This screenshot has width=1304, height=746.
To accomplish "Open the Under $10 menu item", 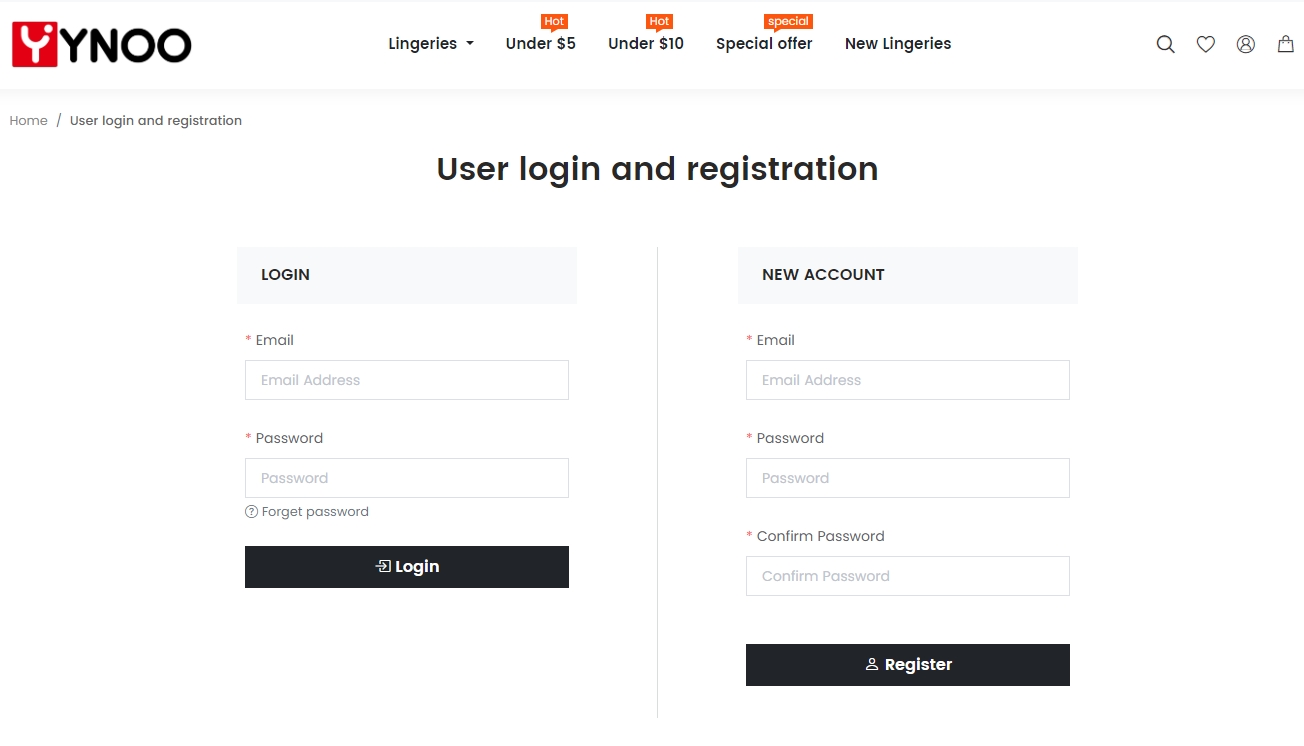I will click(x=646, y=44).
